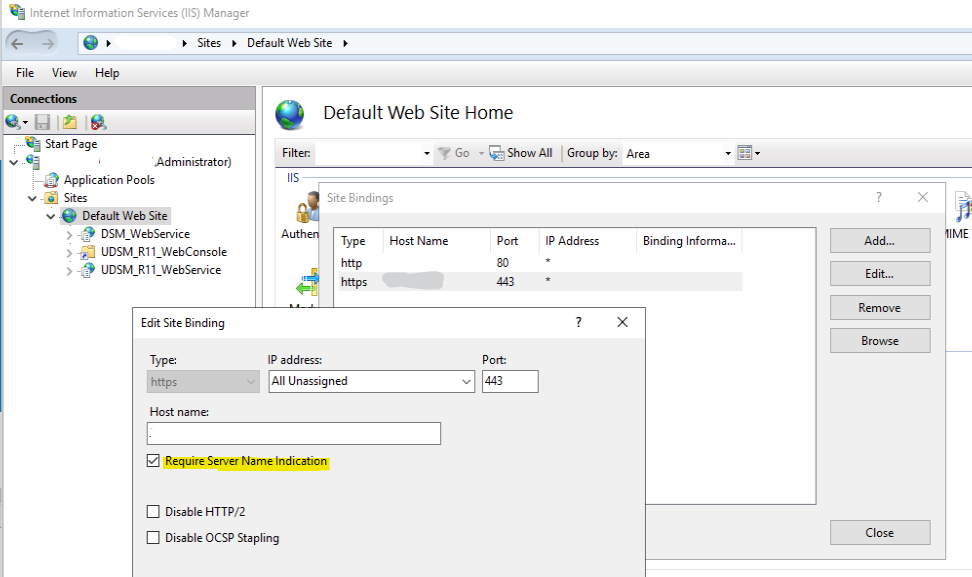Click the Host Name column header

(437, 241)
